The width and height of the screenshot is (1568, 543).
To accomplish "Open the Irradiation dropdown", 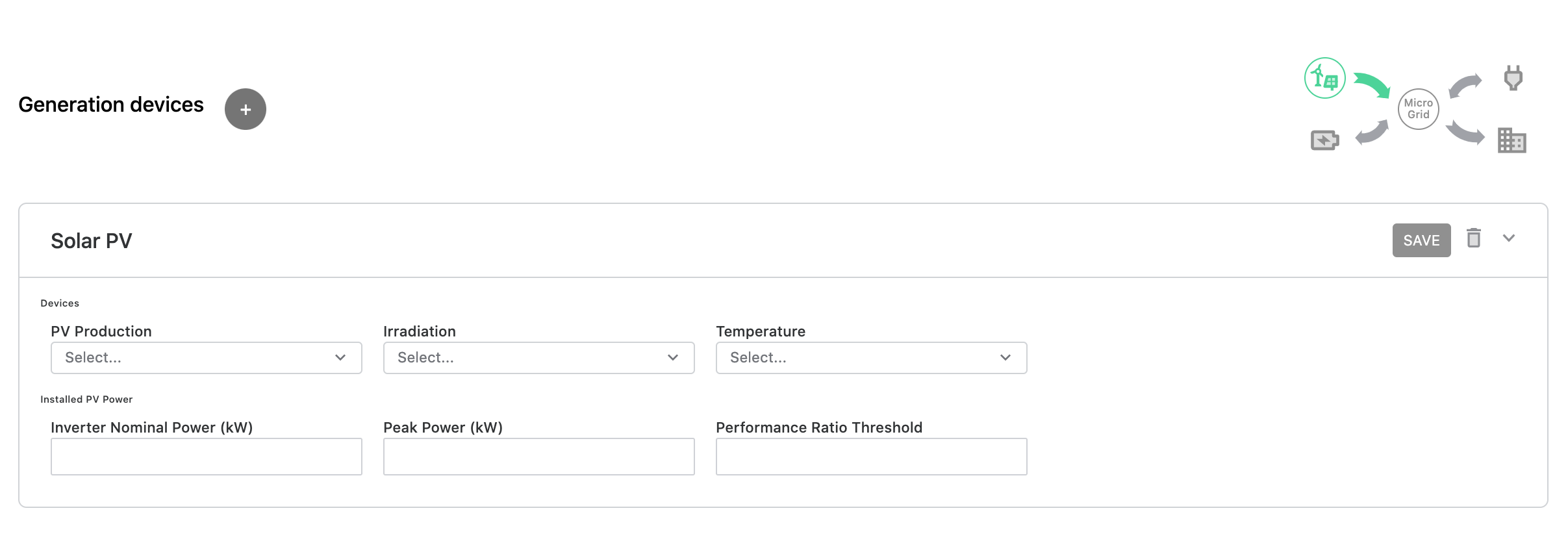I will [x=539, y=358].
